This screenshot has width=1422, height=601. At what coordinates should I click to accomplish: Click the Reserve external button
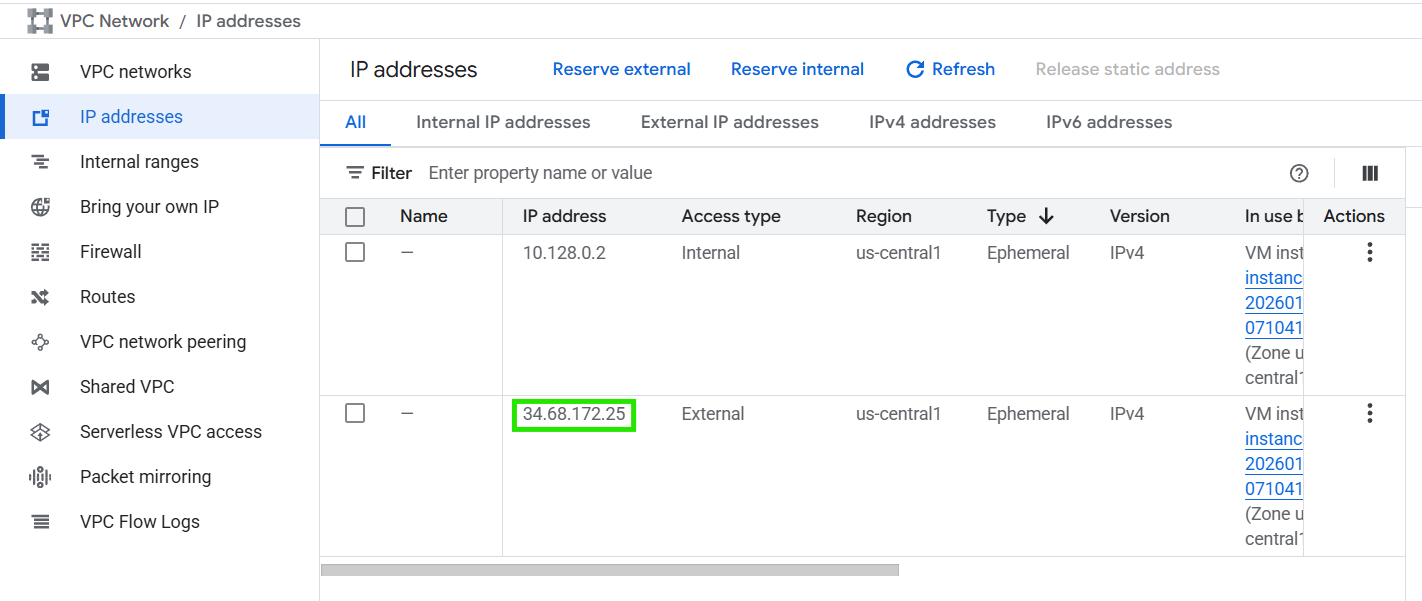point(621,69)
